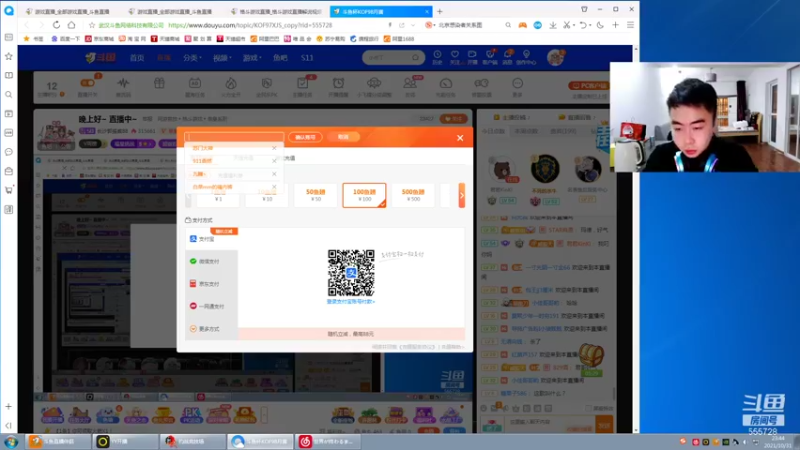The height and width of the screenshot is (450, 800).
Task: Open Windows Start button
Action: [x=11, y=441]
